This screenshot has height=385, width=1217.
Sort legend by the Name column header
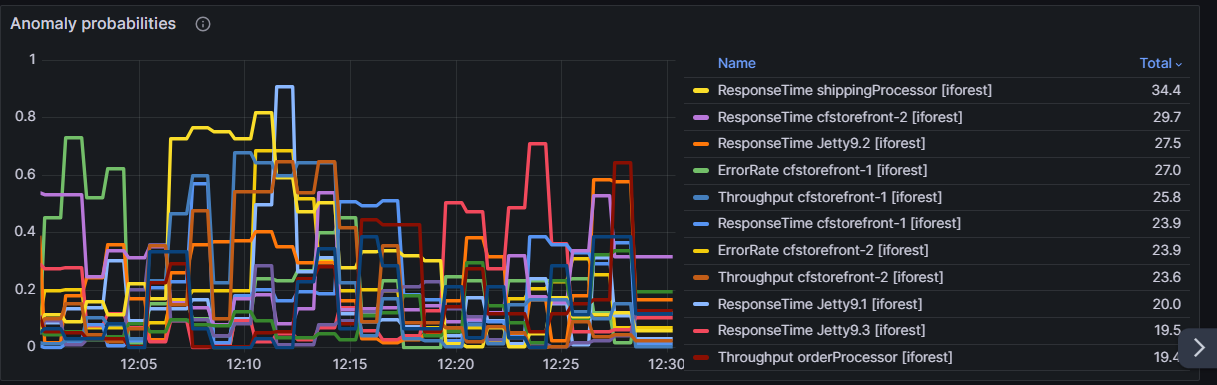737,63
